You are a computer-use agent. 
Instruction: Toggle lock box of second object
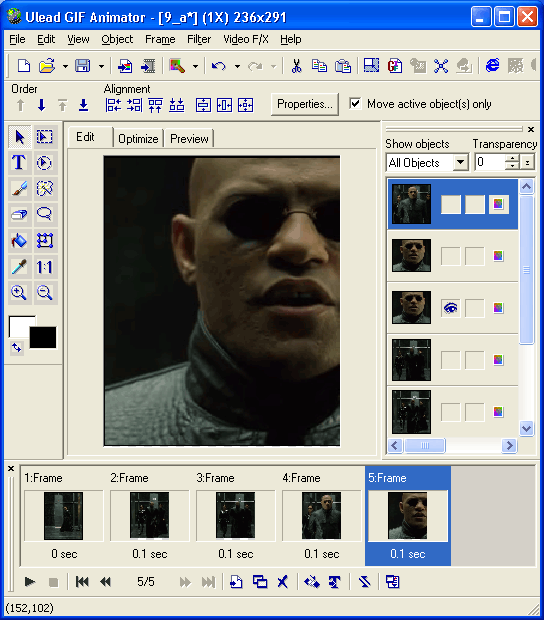pyautogui.click(x=475, y=256)
